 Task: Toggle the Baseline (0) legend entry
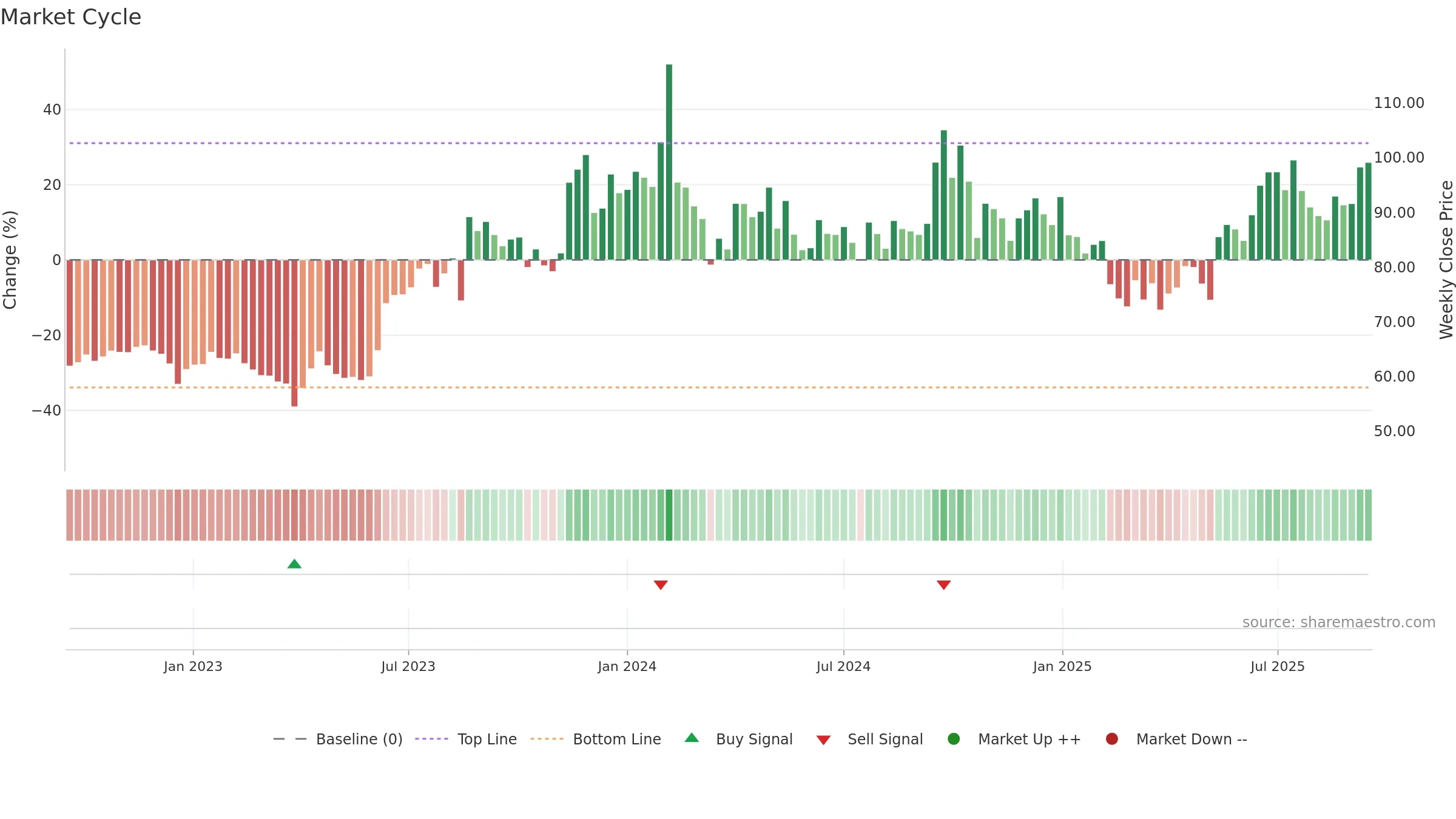338,739
